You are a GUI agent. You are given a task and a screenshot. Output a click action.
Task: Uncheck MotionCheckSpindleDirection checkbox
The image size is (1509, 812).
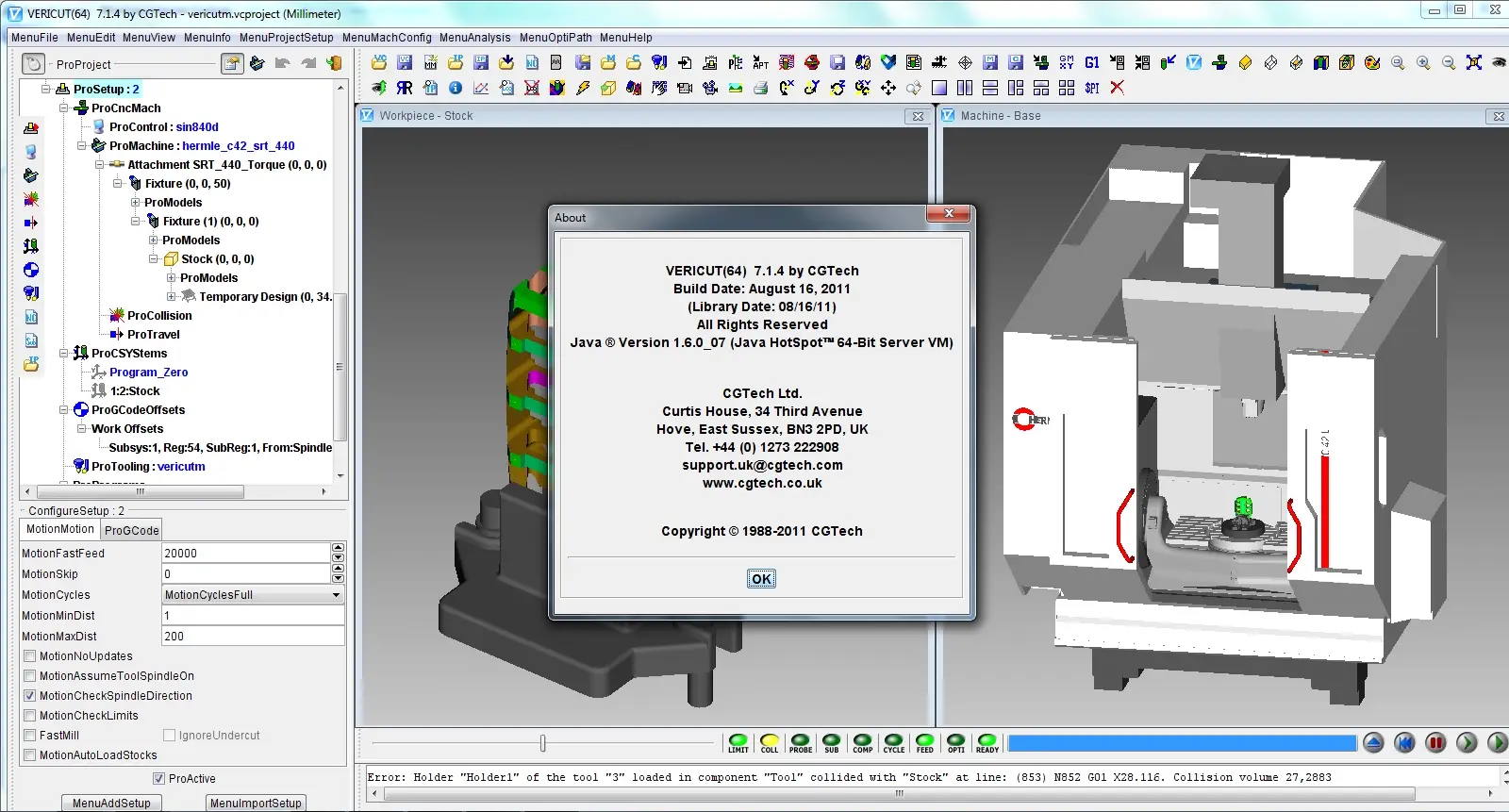[30, 696]
